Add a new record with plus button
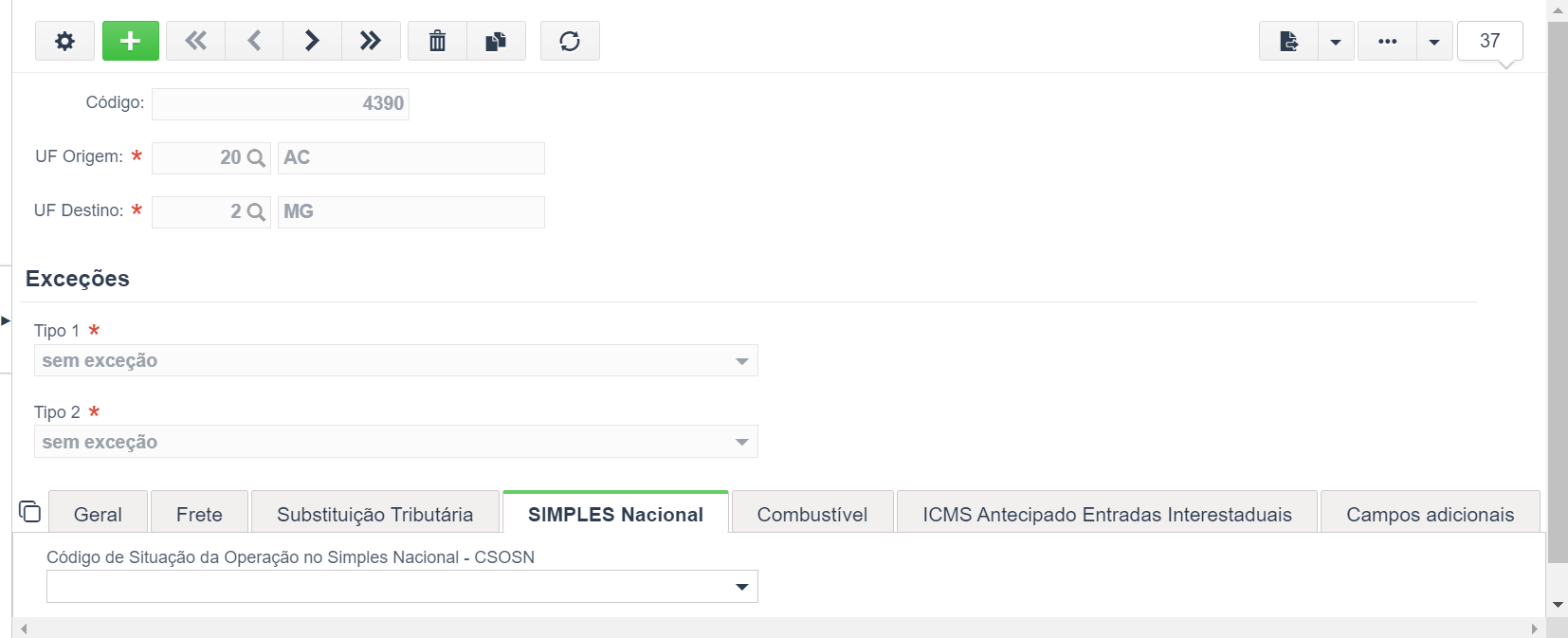Viewport: 1568px width, 638px height. pos(131,41)
